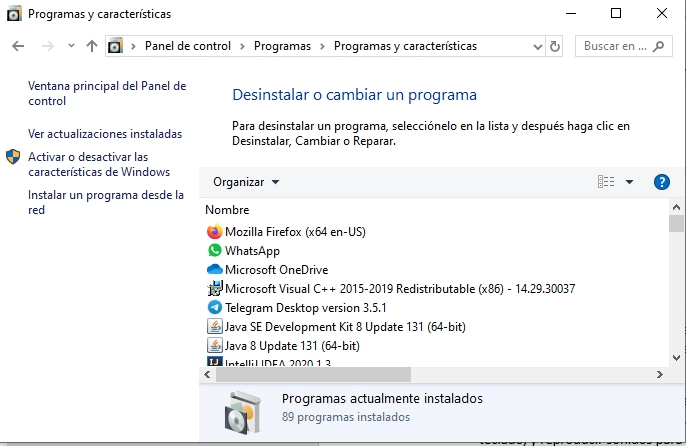Click the installed programs box icon
The height and width of the screenshot is (446, 686).
coord(243,413)
